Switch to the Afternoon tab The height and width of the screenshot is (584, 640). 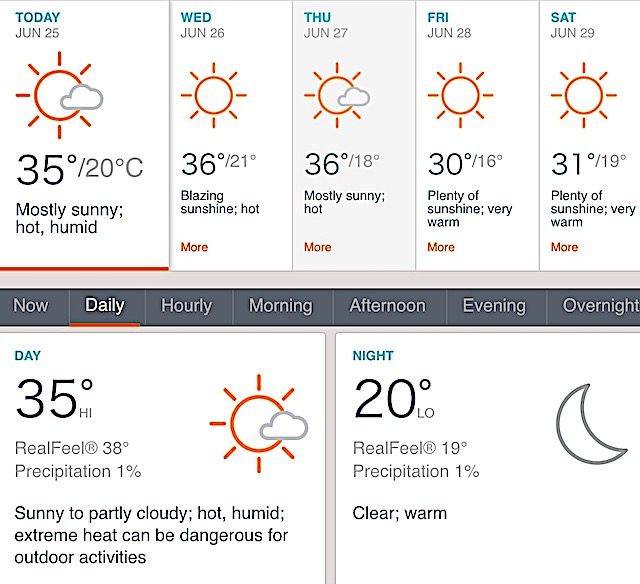[388, 306]
